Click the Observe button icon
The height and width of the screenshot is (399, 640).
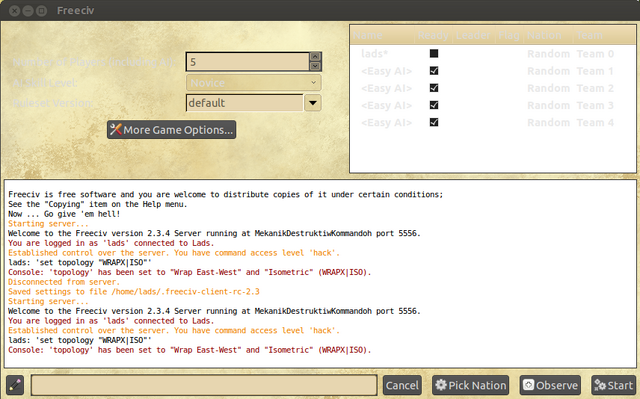[529, 385]
